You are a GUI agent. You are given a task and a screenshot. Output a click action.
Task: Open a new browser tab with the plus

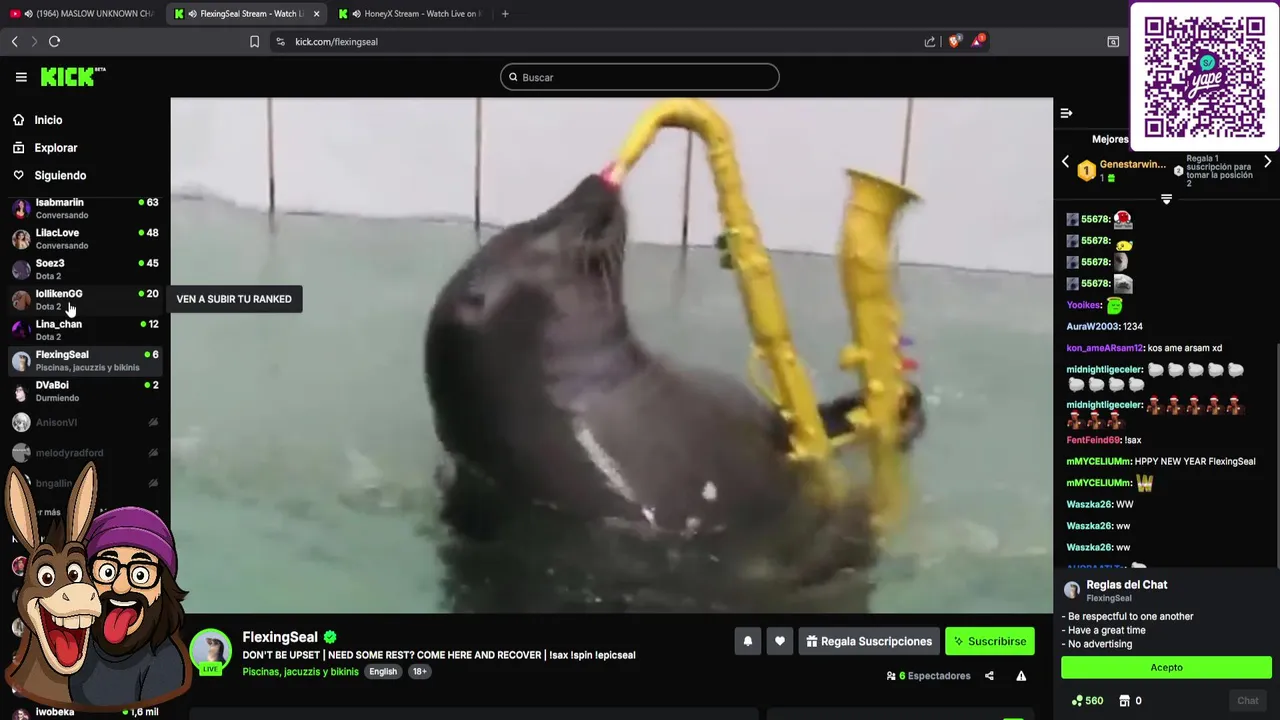coord(505,14)
